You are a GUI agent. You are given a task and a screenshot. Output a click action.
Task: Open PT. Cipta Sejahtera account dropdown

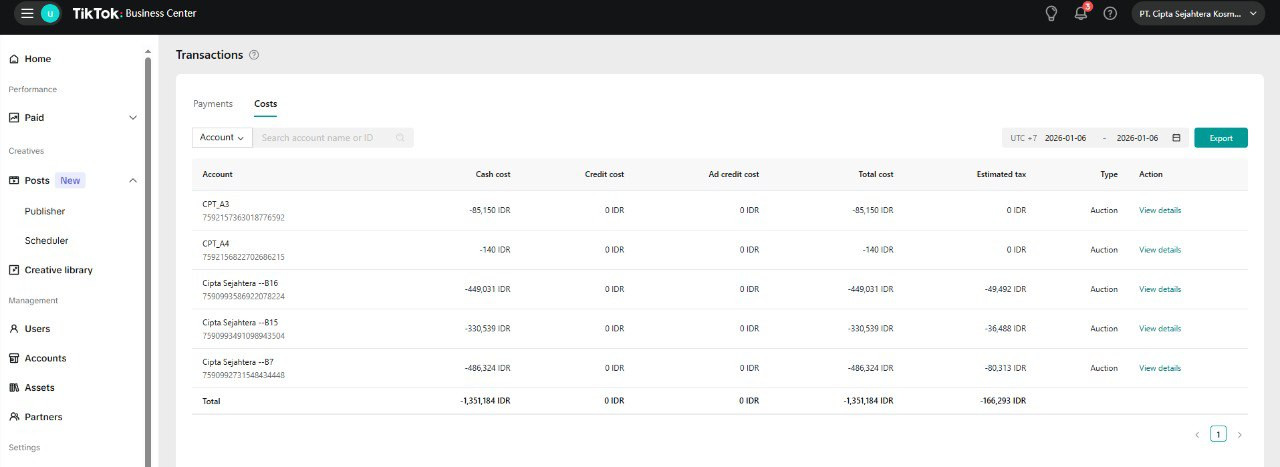click(1196, 13)
